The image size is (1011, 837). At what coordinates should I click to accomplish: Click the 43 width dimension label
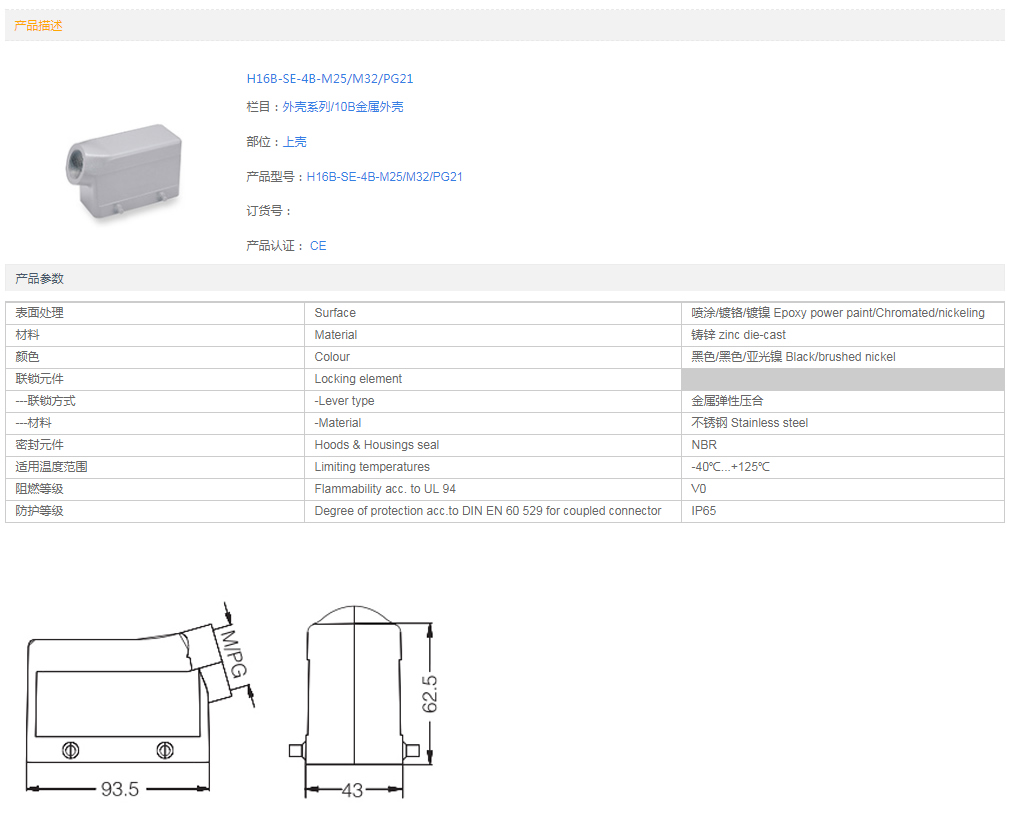352,790
